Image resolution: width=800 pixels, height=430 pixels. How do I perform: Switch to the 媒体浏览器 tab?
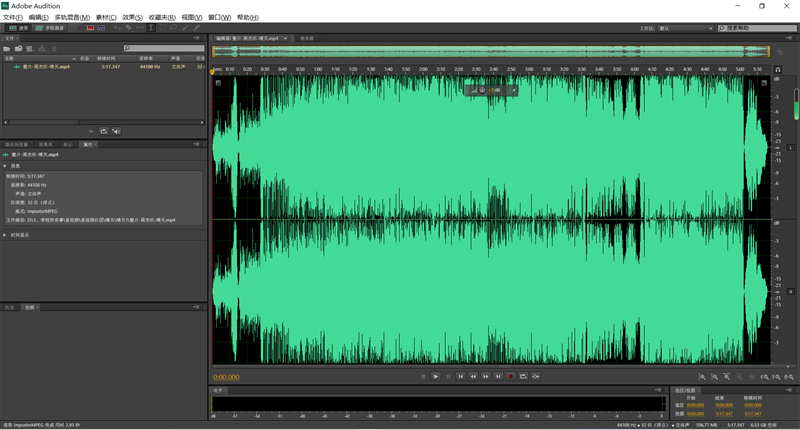16,144
